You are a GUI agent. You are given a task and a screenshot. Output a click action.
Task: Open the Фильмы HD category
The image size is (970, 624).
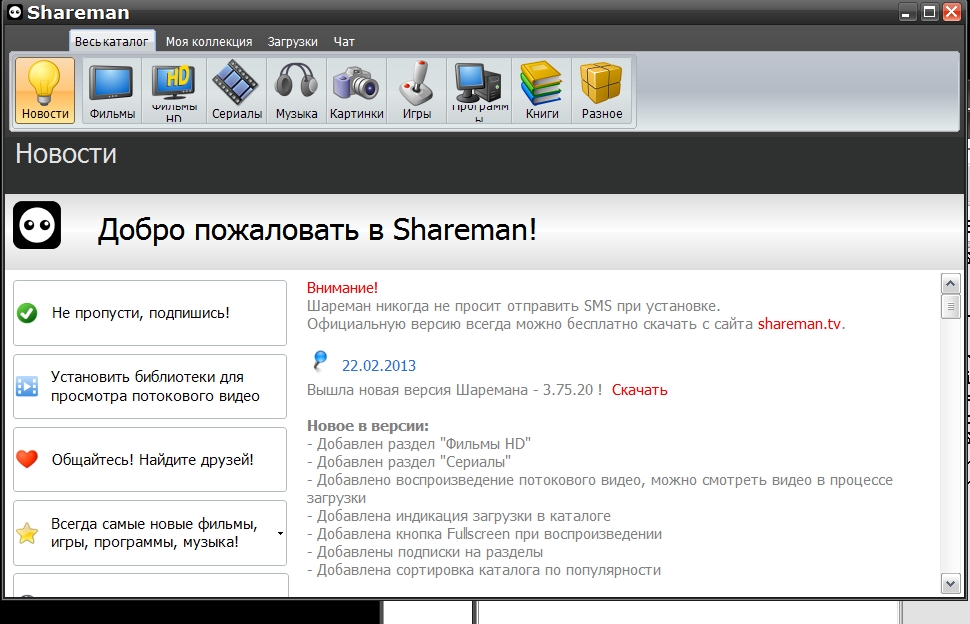point(174,90)
